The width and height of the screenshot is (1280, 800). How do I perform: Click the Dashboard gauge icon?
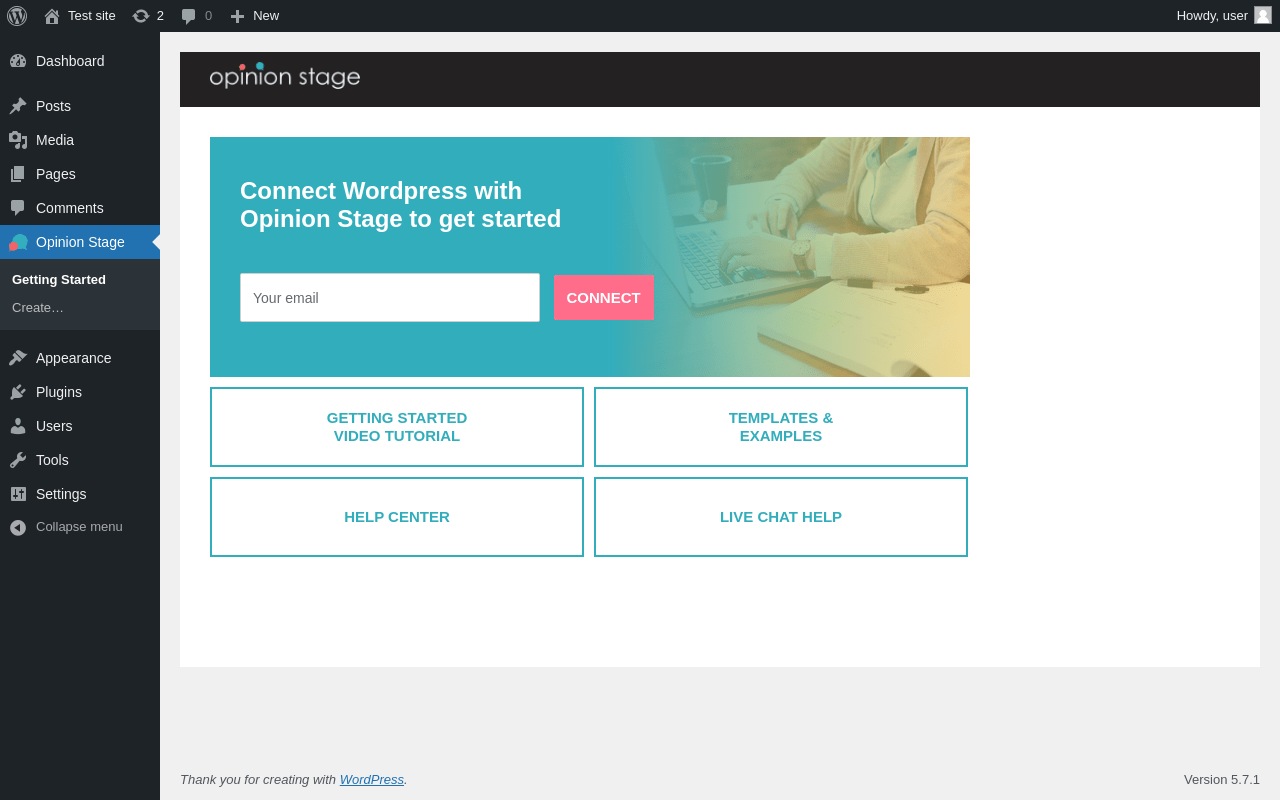18,61
